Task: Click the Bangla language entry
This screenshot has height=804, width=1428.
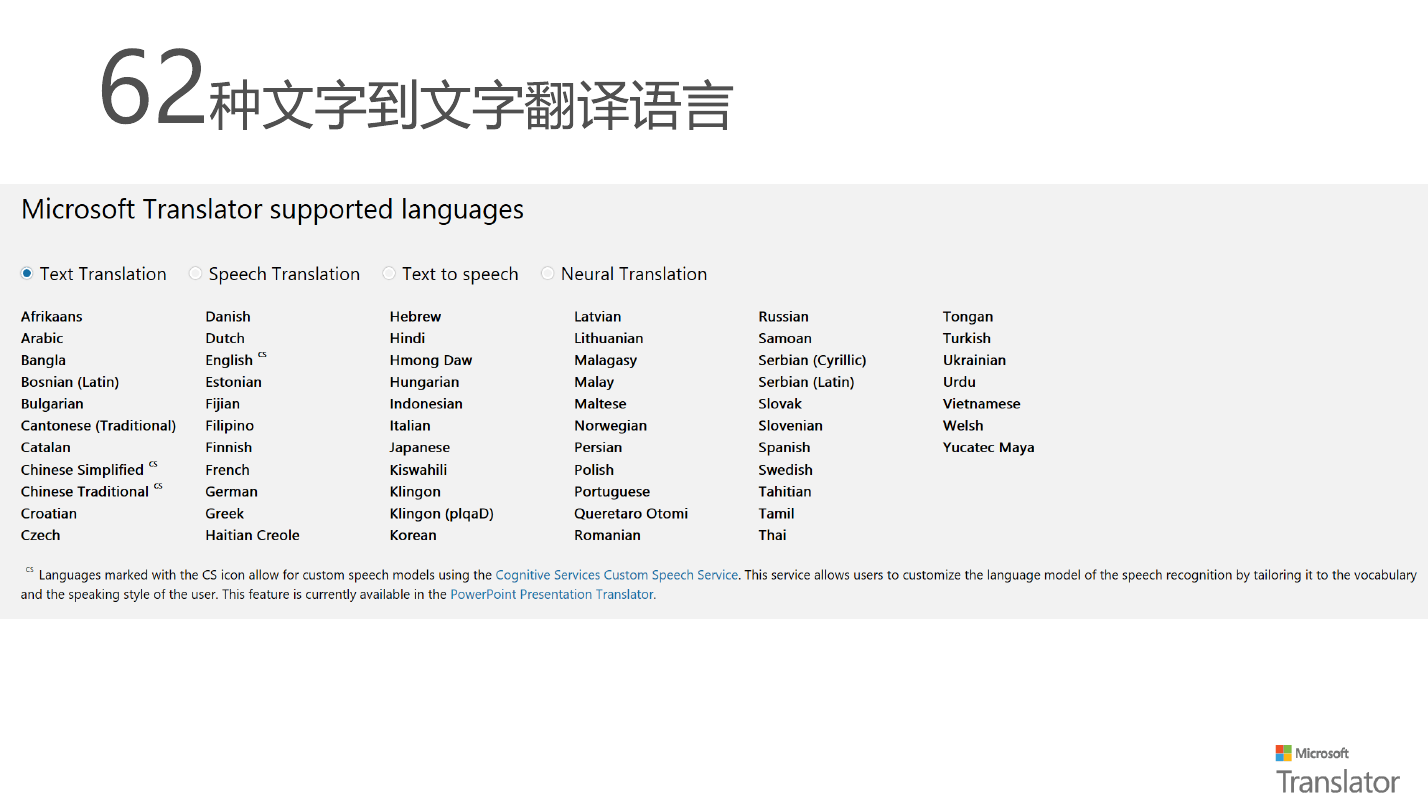Action: pyautogui.click(x=43, y=360)
